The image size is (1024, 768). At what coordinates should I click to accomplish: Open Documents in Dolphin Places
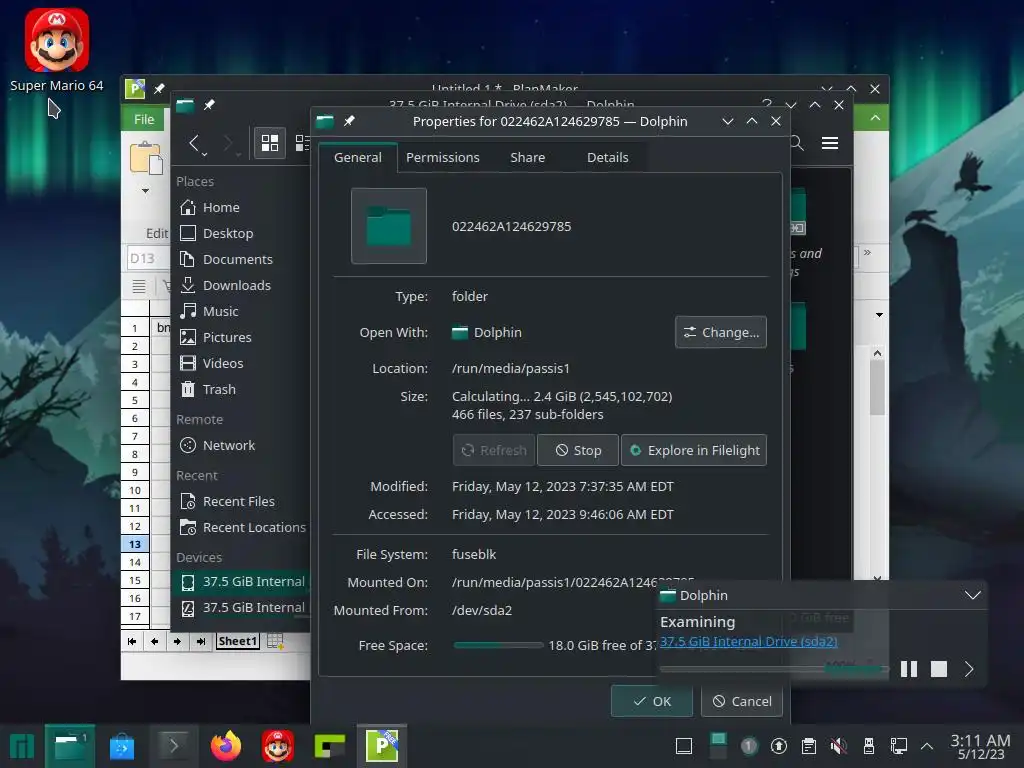pos(240,259)
